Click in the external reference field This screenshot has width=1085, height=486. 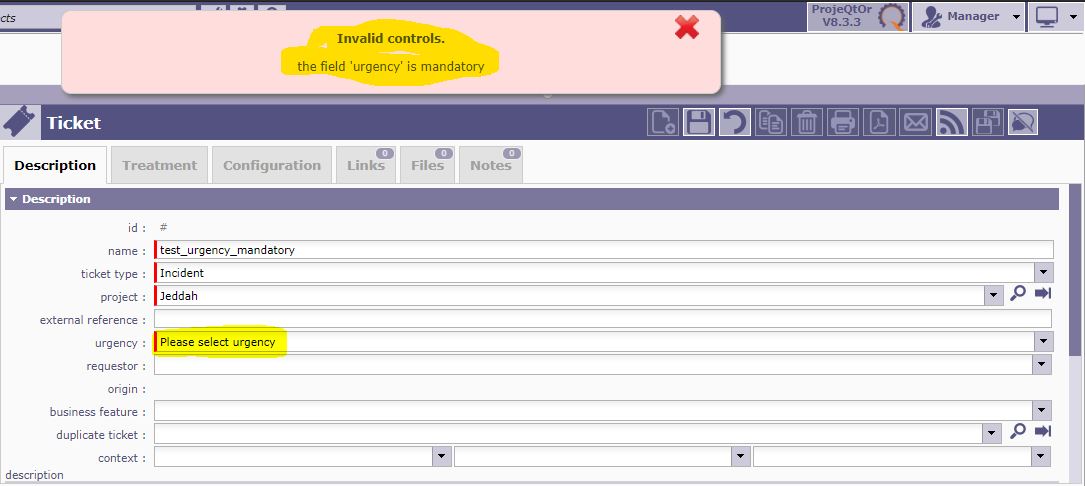pyautogui.click(x=603, y=318)
